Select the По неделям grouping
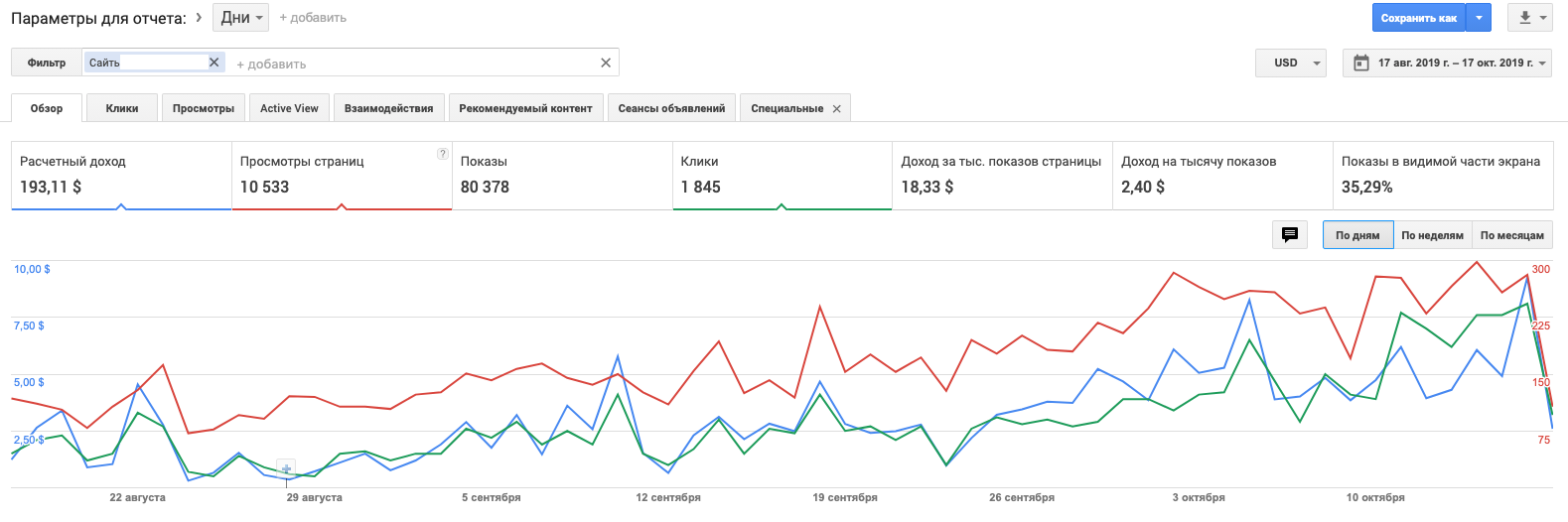This screenshot has width=1568, height=522. pos(1432,235)
